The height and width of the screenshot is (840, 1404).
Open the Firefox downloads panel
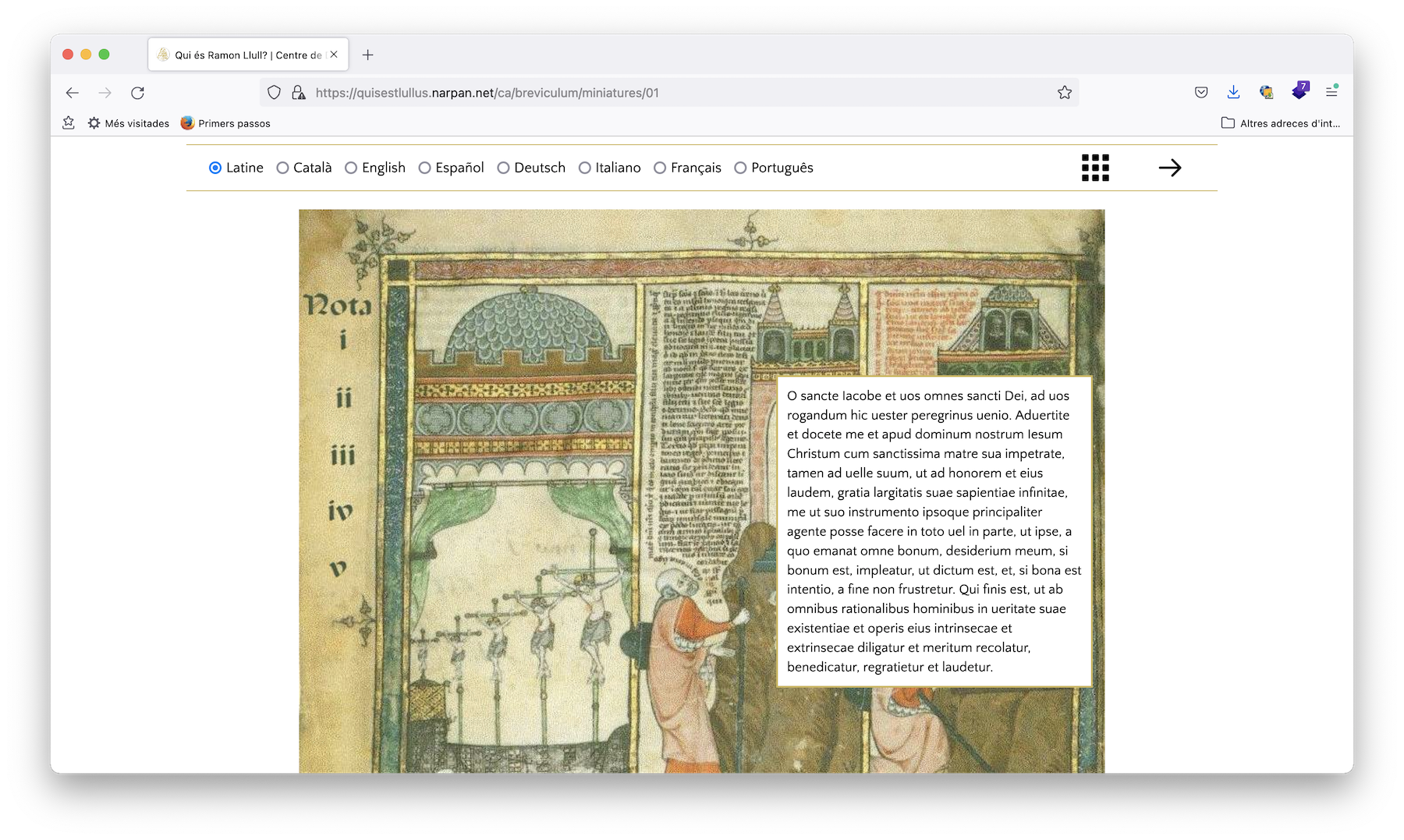tap(1233, 92)
